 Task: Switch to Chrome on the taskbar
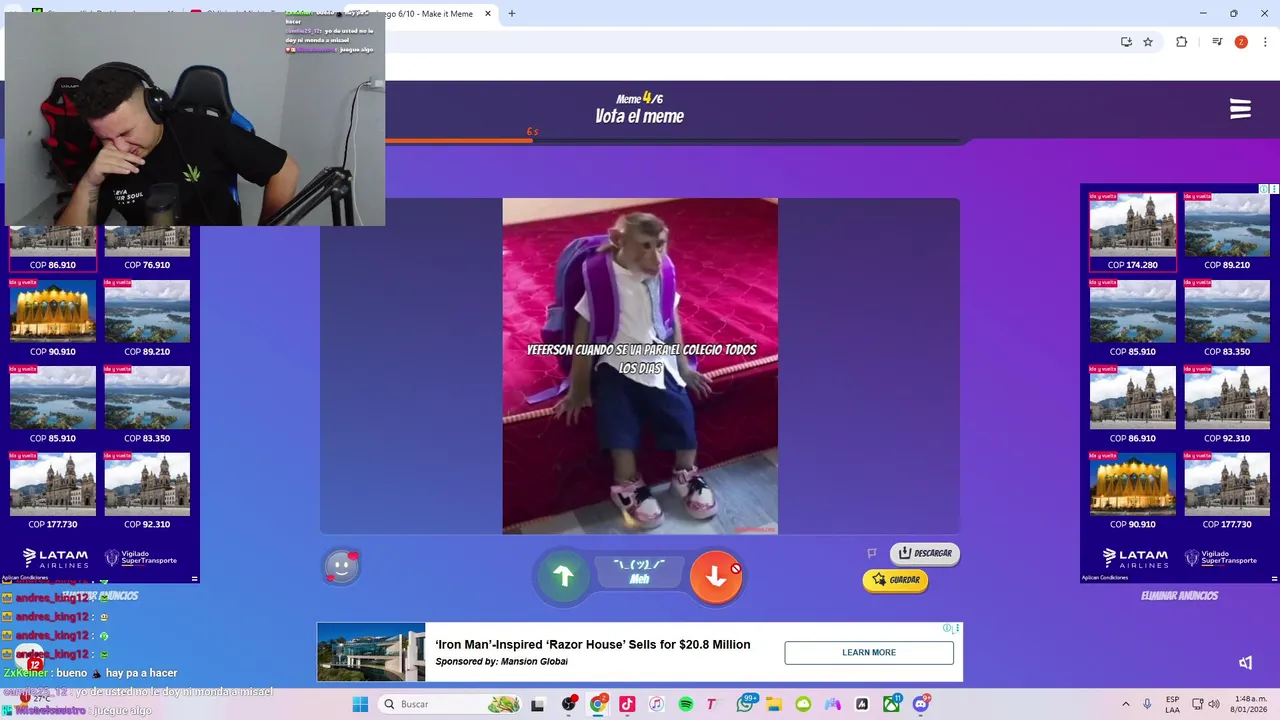[598, 704]
